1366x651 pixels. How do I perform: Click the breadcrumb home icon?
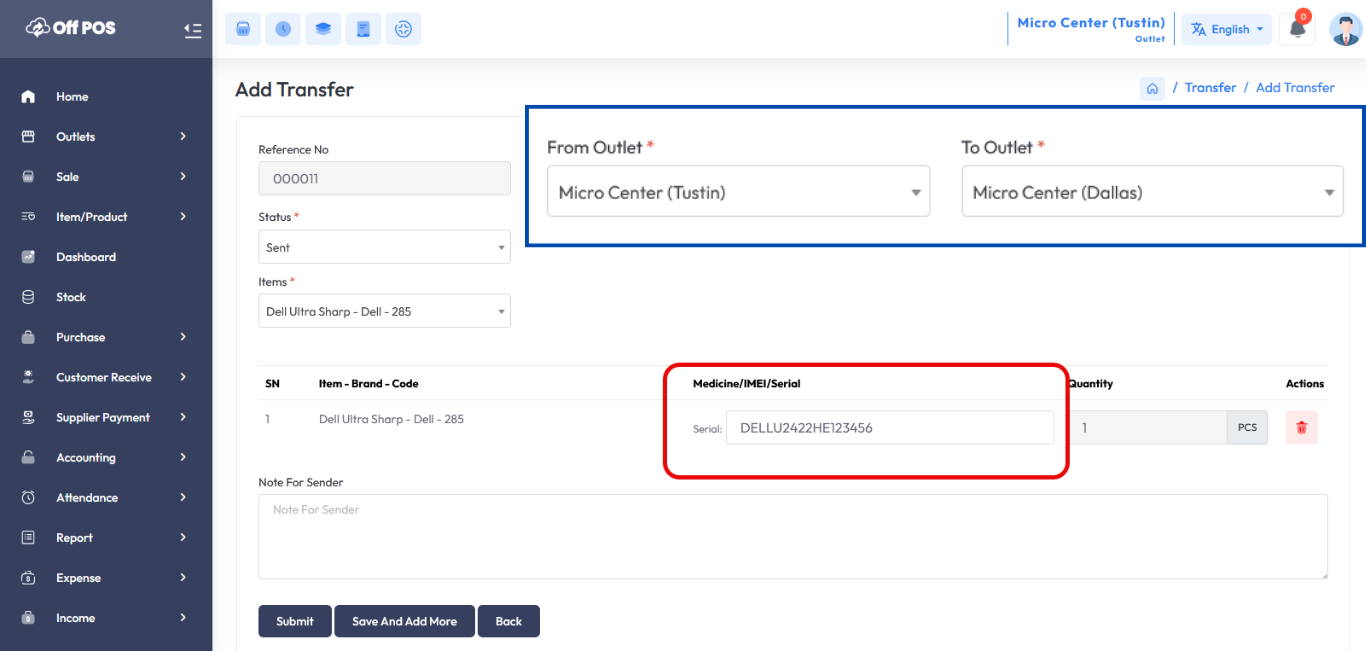1152,88
